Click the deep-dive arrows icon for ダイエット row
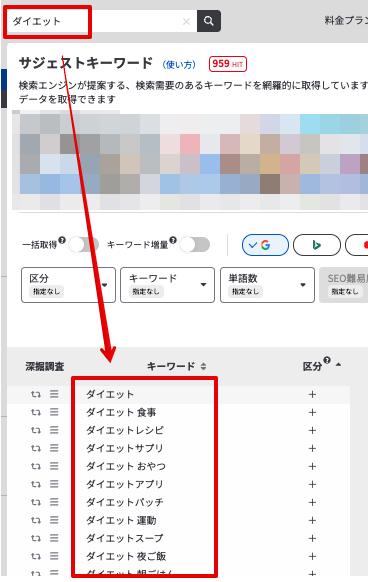 point(36,394)
